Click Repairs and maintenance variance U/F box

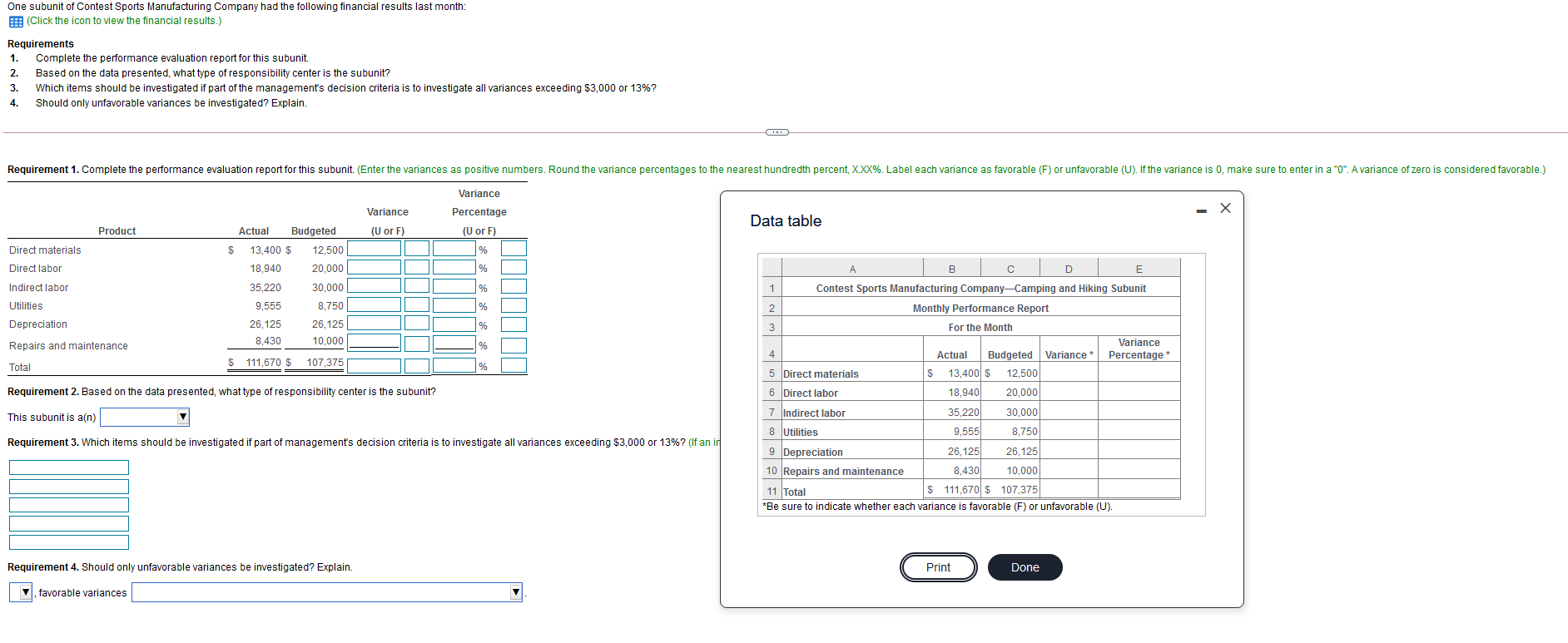(x=417, y=343)
